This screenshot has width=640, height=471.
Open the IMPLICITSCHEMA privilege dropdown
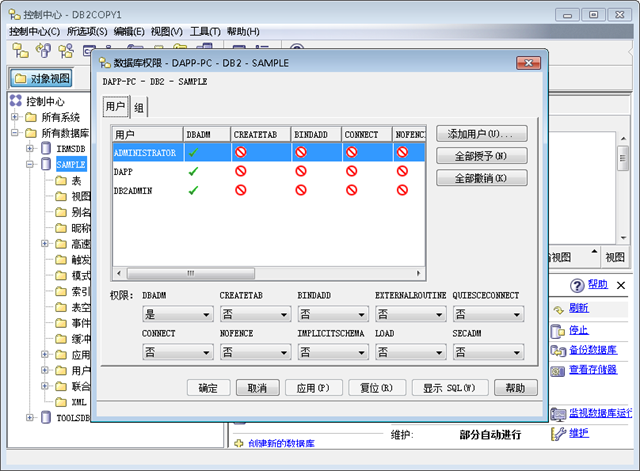pos(333,352)
